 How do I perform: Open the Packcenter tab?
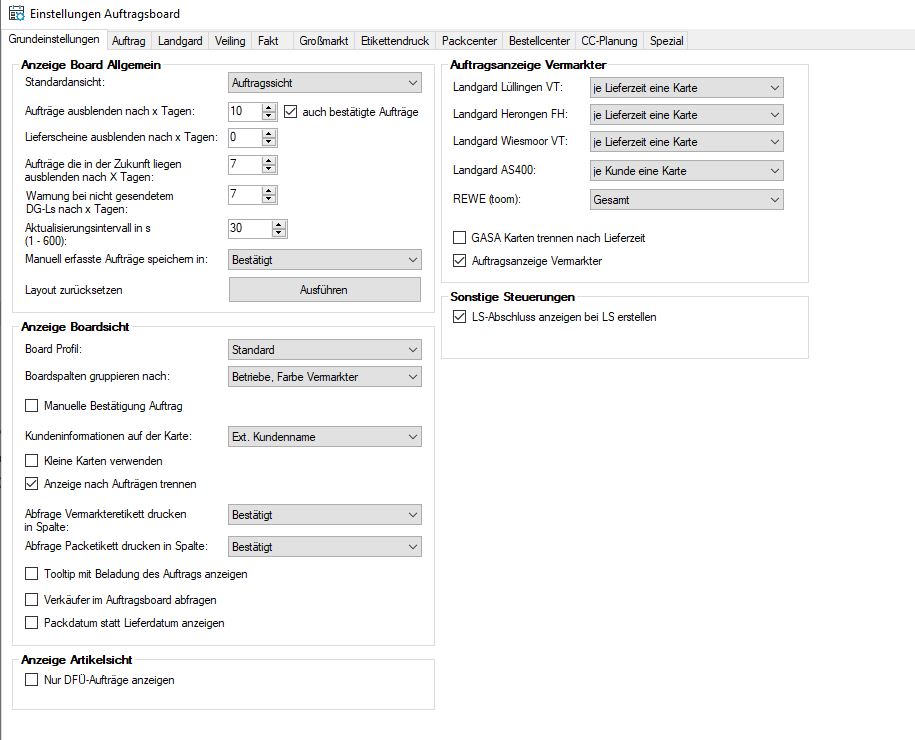tap(469, 41)
